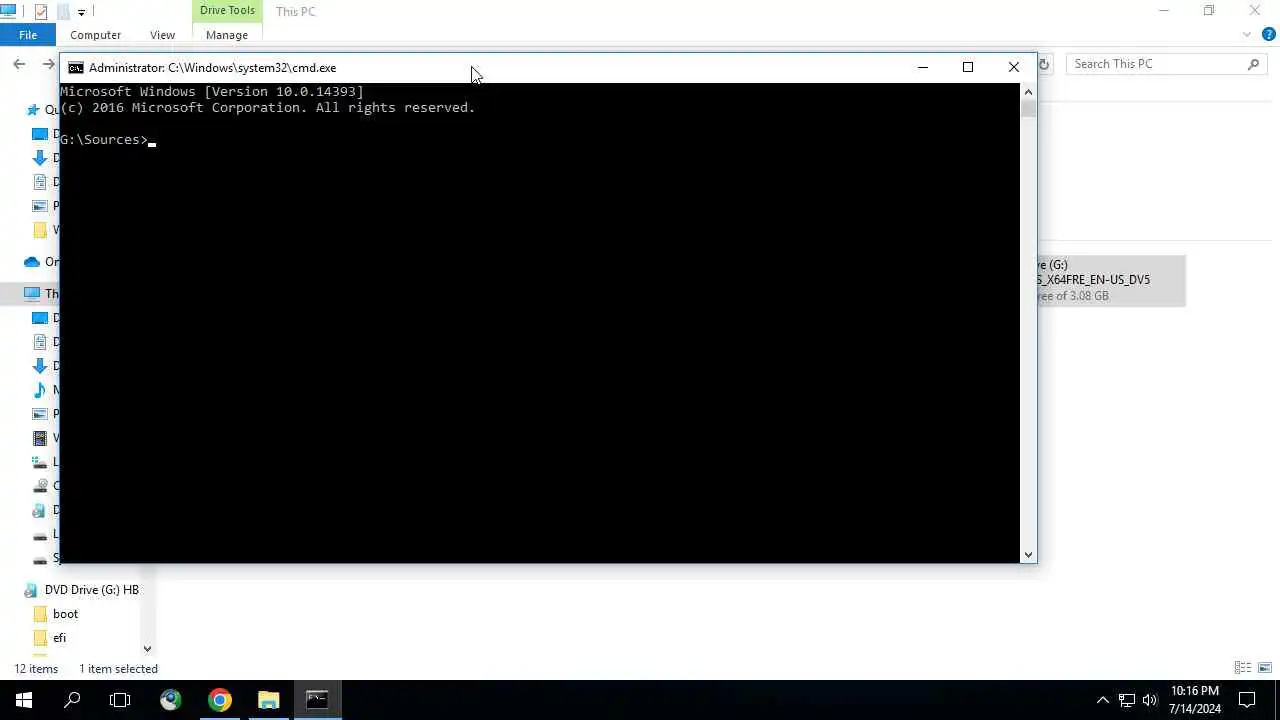Click the Drive Tools contextual tab header
This screenshot has width=1280, height=720.
(227, 11)
